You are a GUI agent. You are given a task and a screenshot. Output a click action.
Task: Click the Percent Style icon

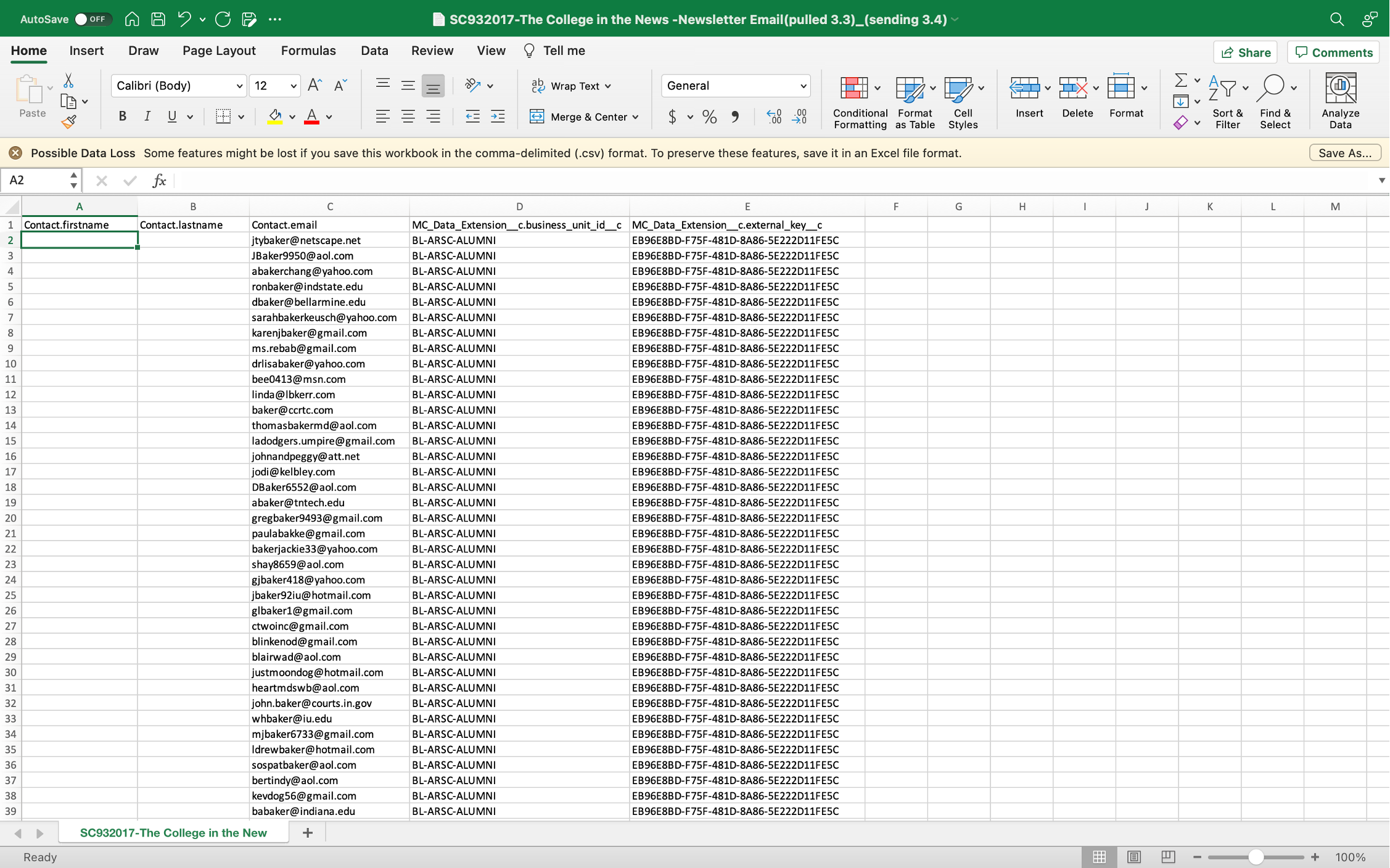[x=709, y=117]
